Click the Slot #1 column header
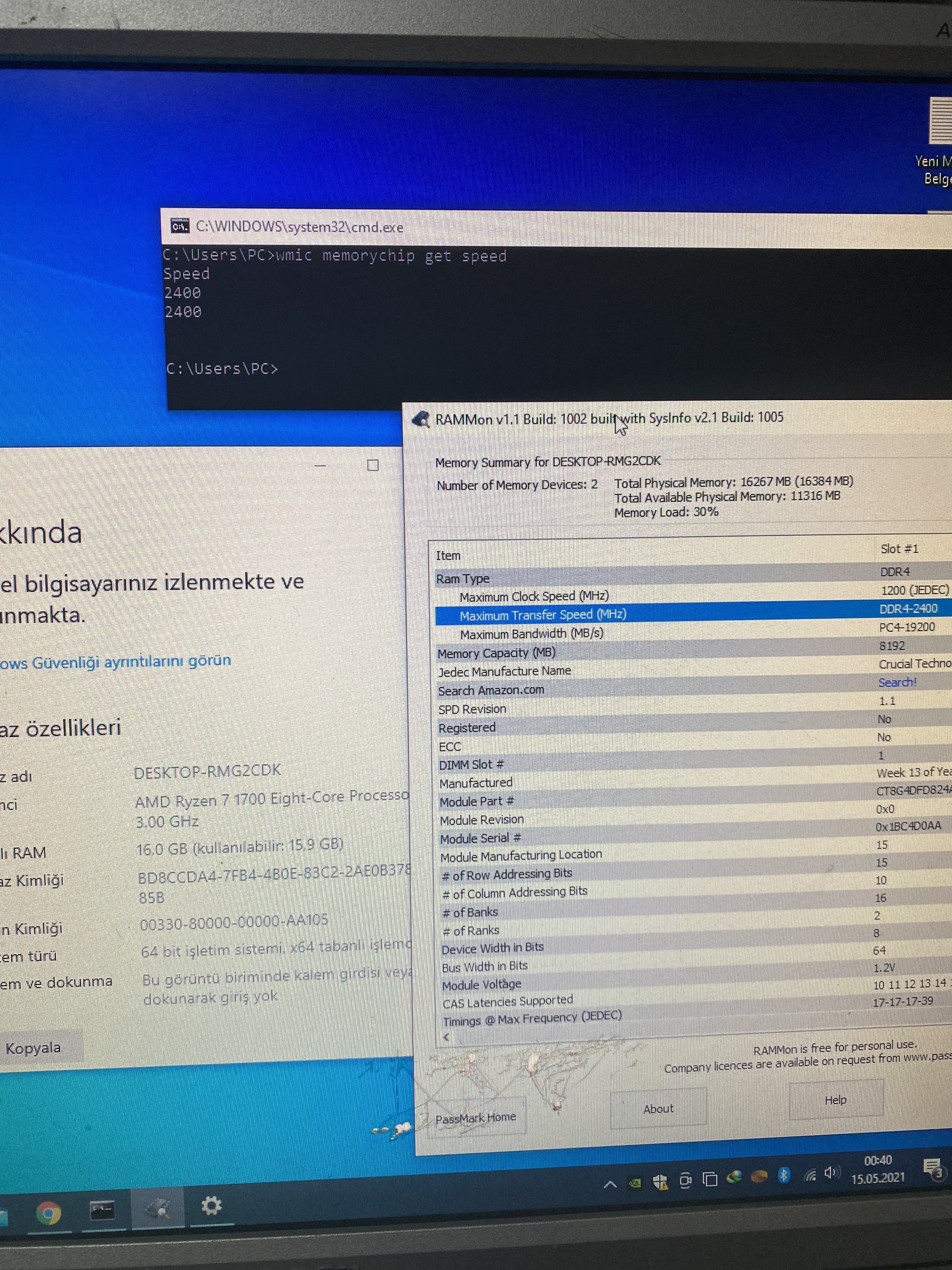This screenshot has height=1270, width=952. (899, 549)
